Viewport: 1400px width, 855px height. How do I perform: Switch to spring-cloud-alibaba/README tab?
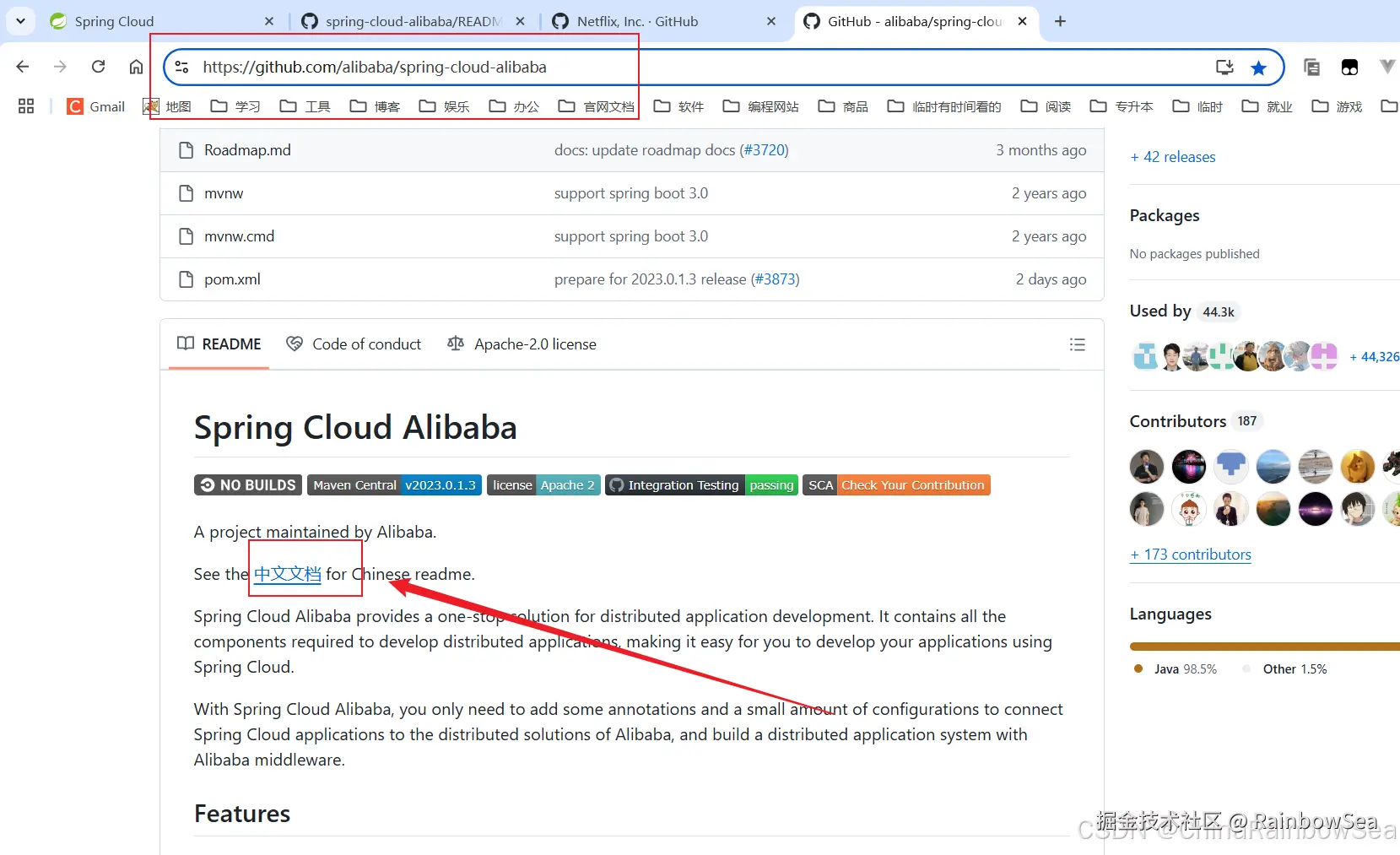click(x=414, y=21)
